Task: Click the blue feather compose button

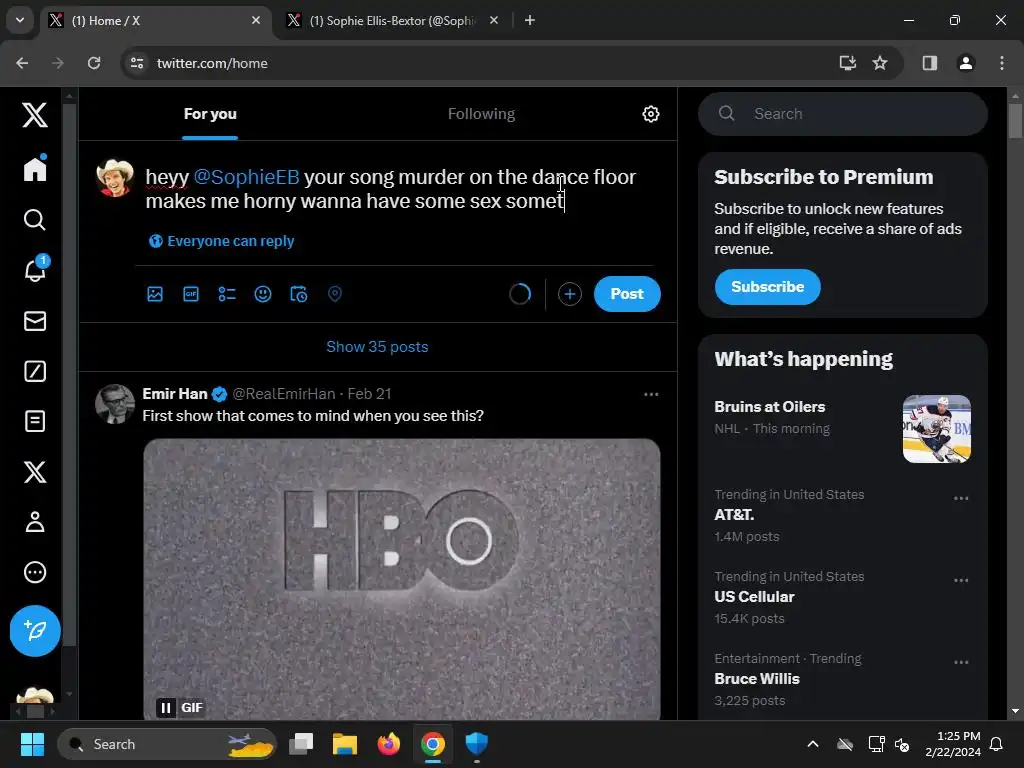Action: click(35, 631)
